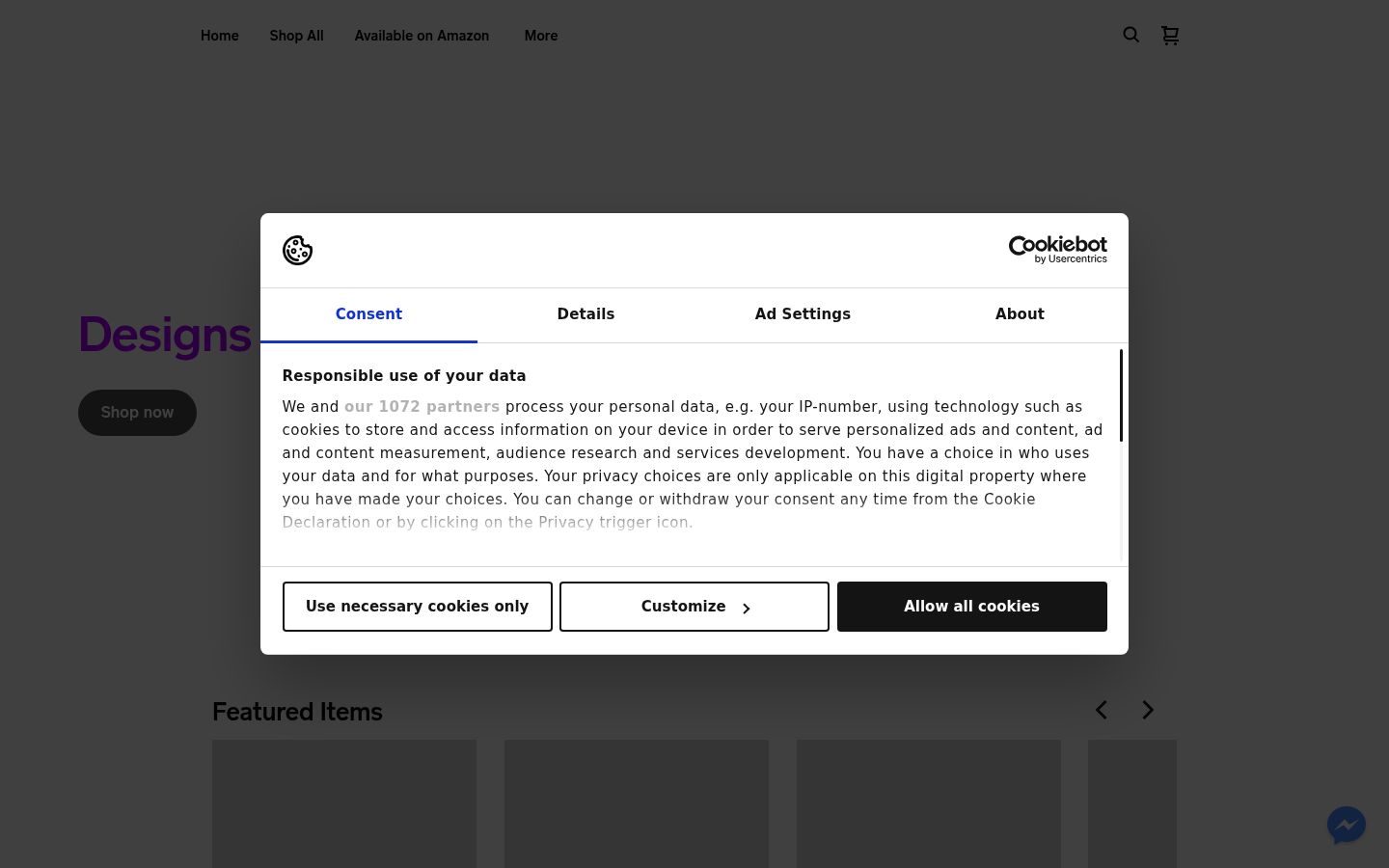Open the second Featured Items product thumbnail
Screen dimensions: 1389x868
tap(637, 803)
